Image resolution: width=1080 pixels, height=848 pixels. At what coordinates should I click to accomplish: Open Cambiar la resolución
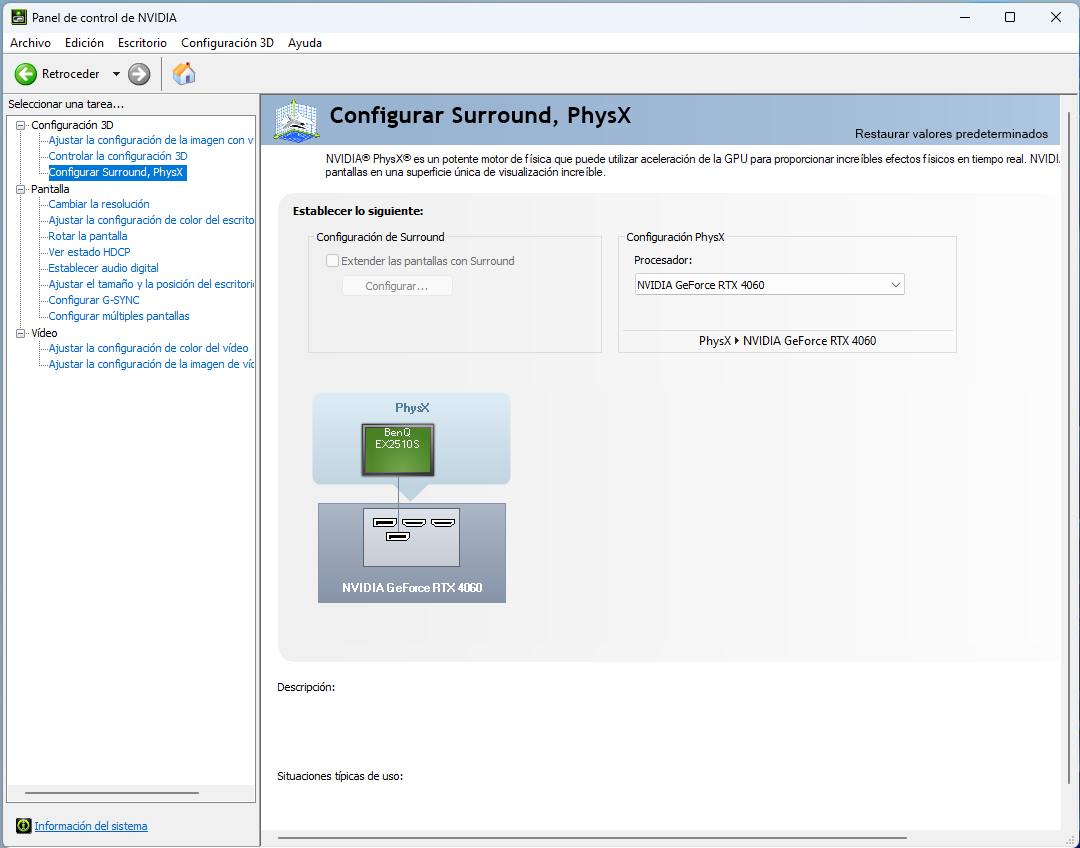[98, 204]
